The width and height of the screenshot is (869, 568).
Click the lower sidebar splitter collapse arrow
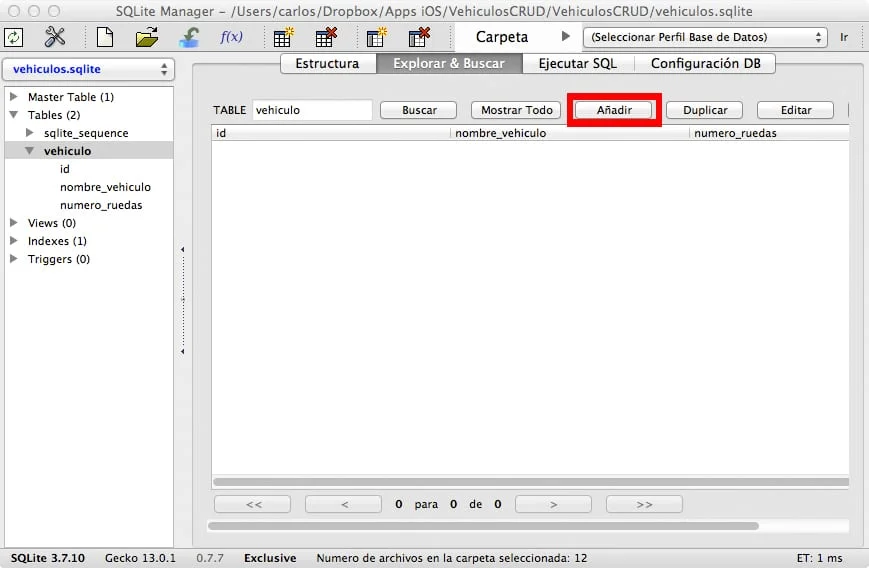point(182,352)
